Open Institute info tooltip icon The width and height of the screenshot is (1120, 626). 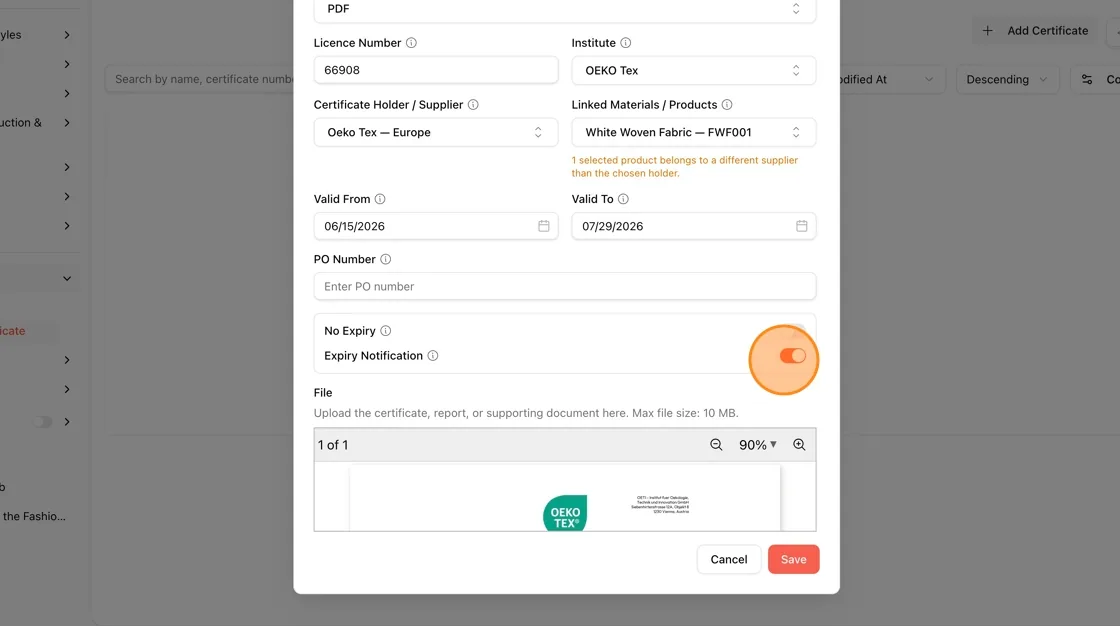click(x=626, y=43)
